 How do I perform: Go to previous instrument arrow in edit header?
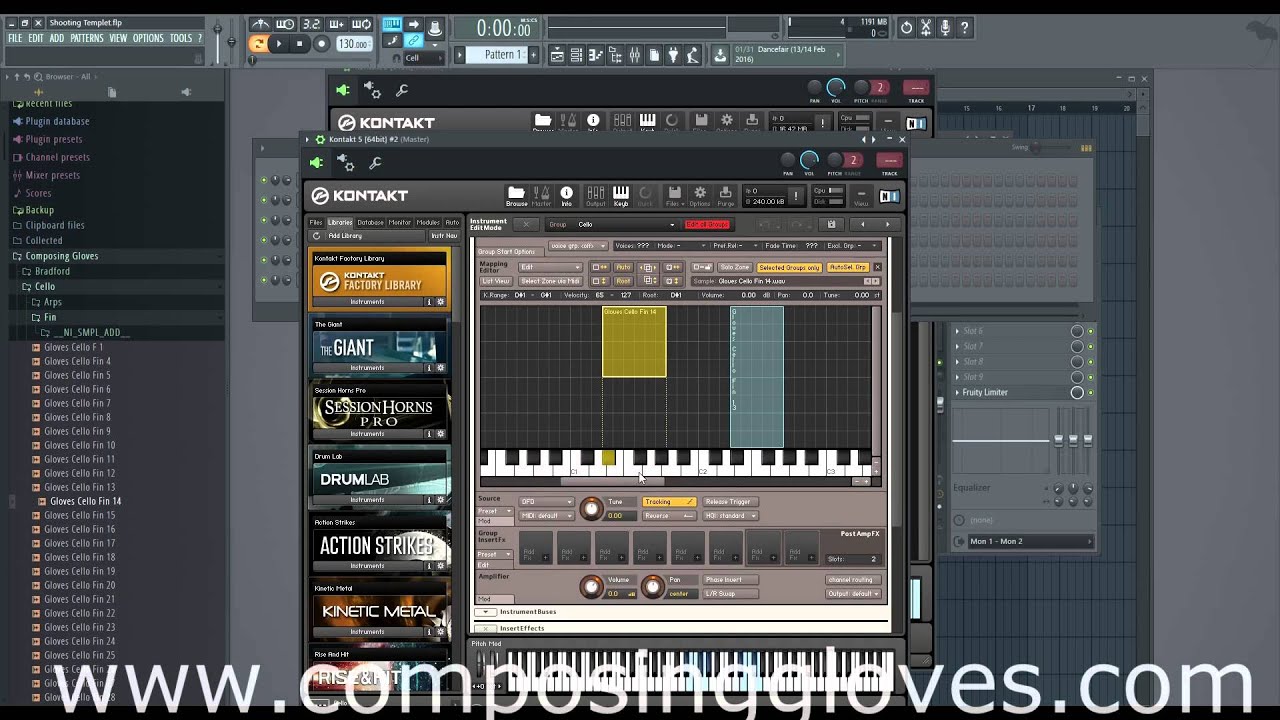[x=862, y=224]
